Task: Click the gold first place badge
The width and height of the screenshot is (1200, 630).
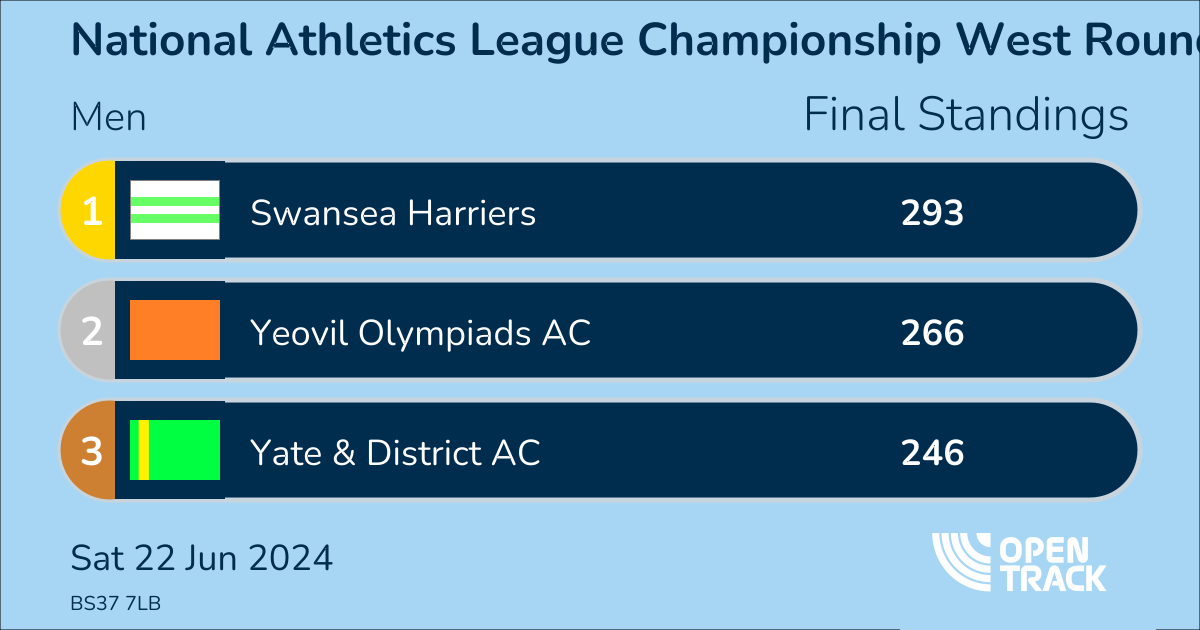Action: [90, 211]
